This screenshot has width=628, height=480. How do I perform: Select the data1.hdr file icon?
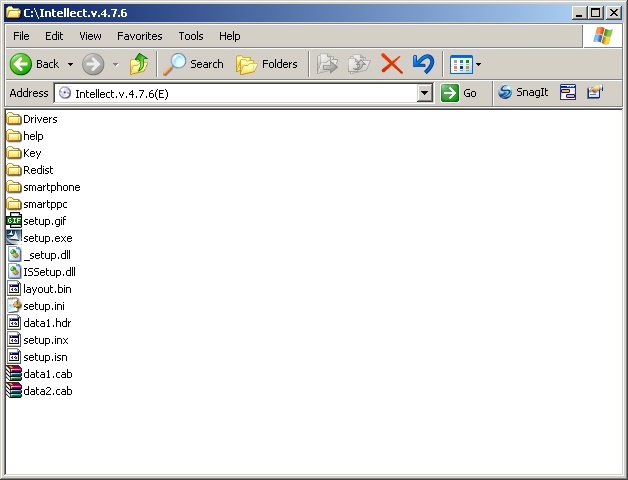(14, 323)
